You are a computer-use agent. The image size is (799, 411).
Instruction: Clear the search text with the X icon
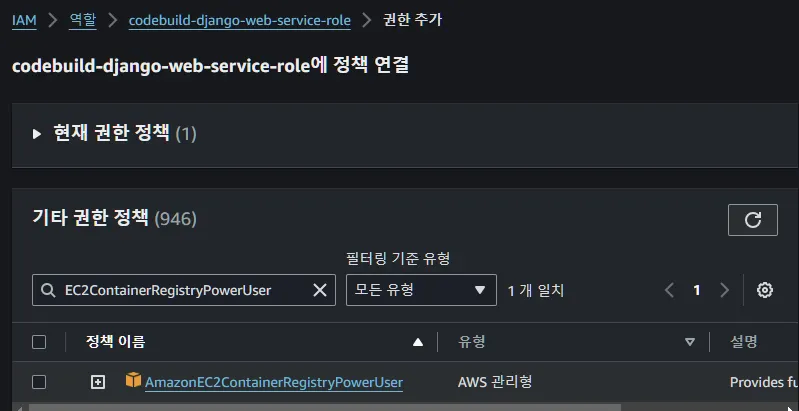pyautogui.click(x=319, y=290)
